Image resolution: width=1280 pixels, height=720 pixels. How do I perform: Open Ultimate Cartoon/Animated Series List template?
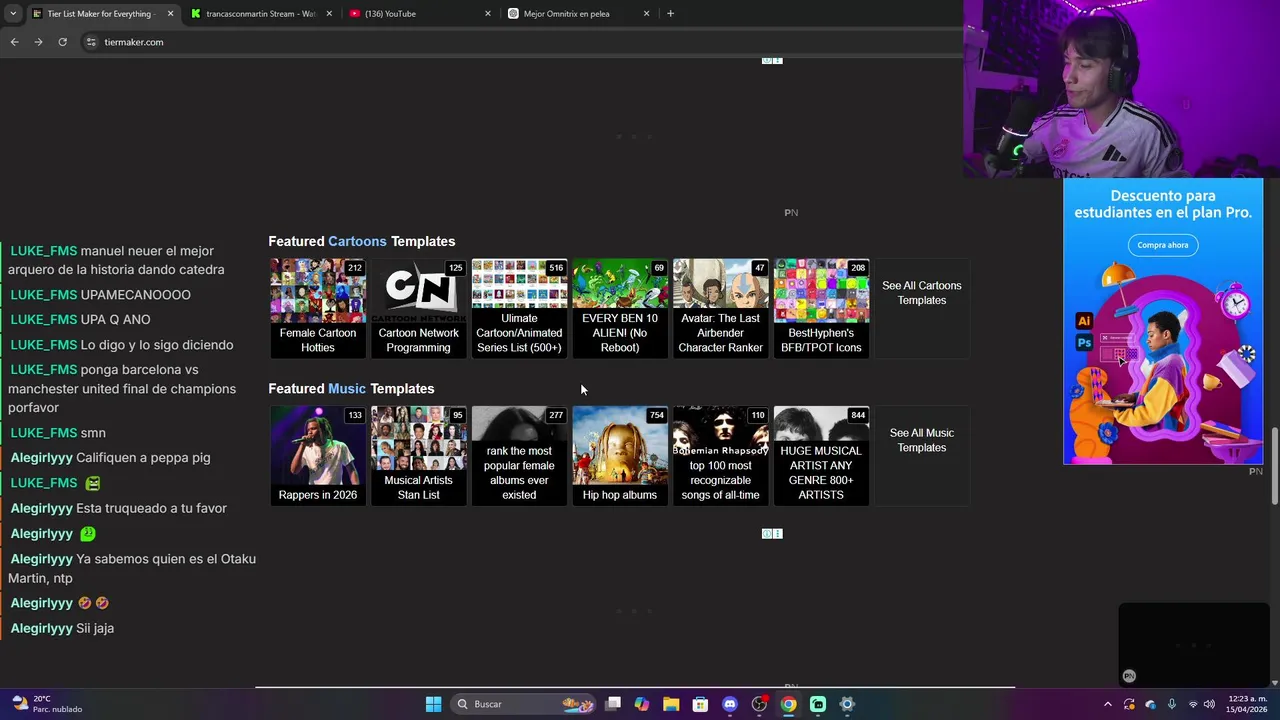[519, 308]
